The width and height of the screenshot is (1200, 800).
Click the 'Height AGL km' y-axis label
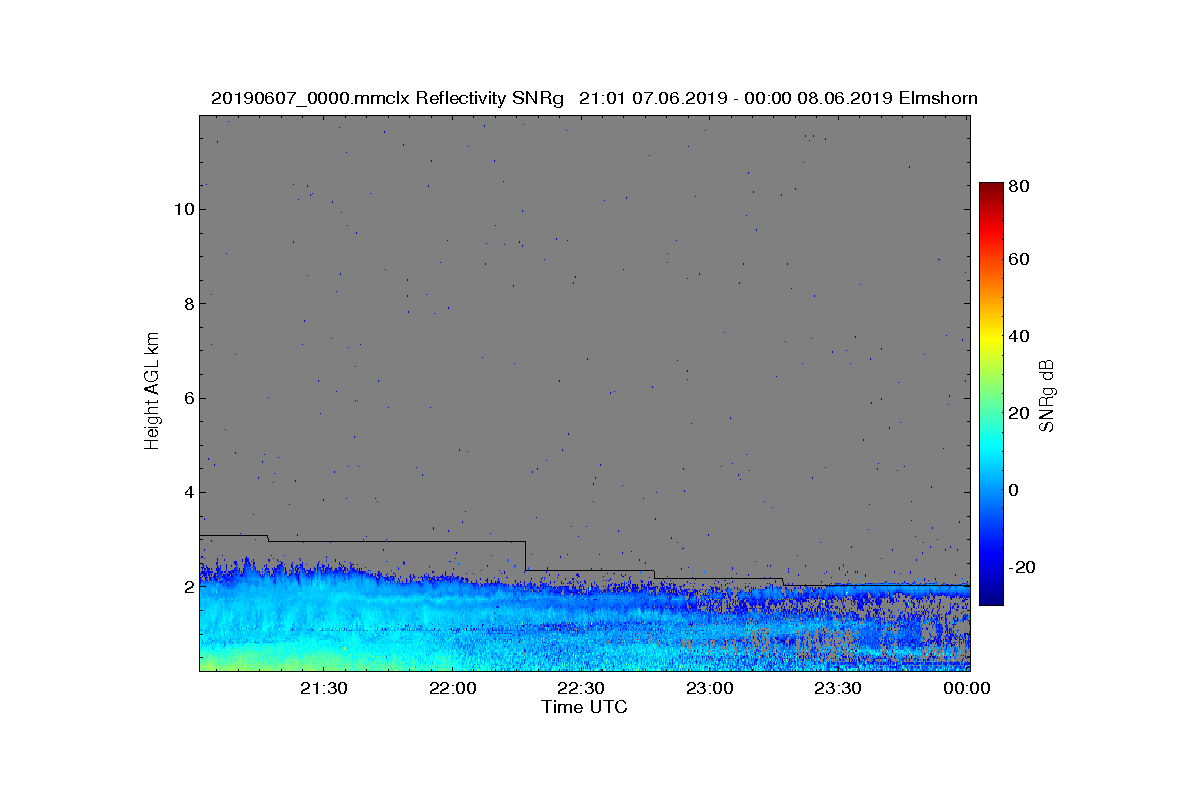[x=152, y=391]
